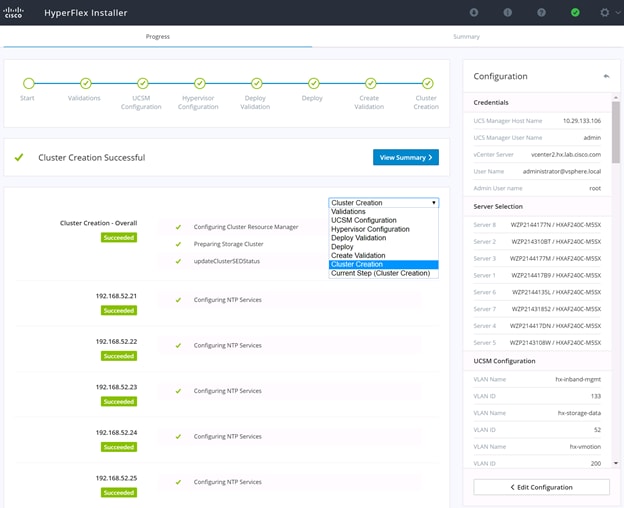Image resolution: width=624 pixels, height=508 pixels.
Task: Click the Deploy Validation step circle
Action: [257, 83]
